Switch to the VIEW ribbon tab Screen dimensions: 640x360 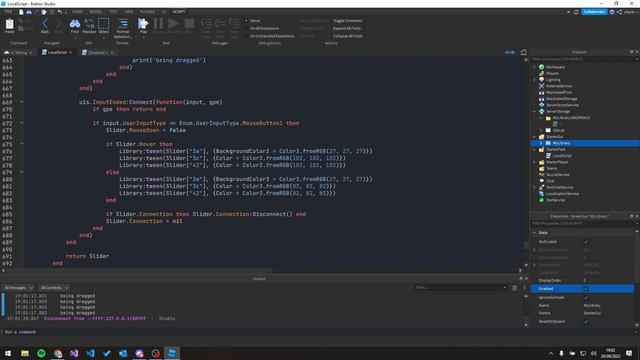point(129,12)
